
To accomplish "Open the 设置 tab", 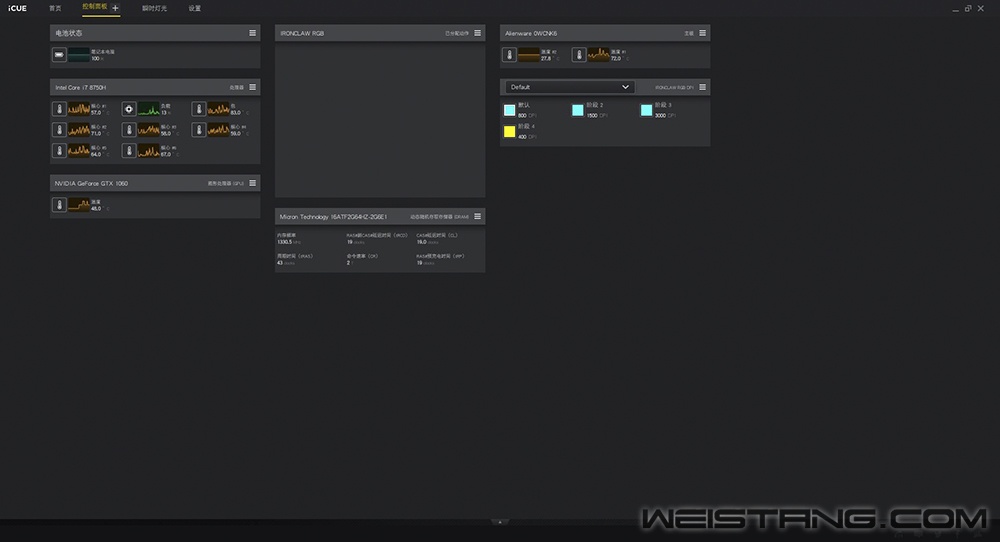I will (x=195, y=8).
